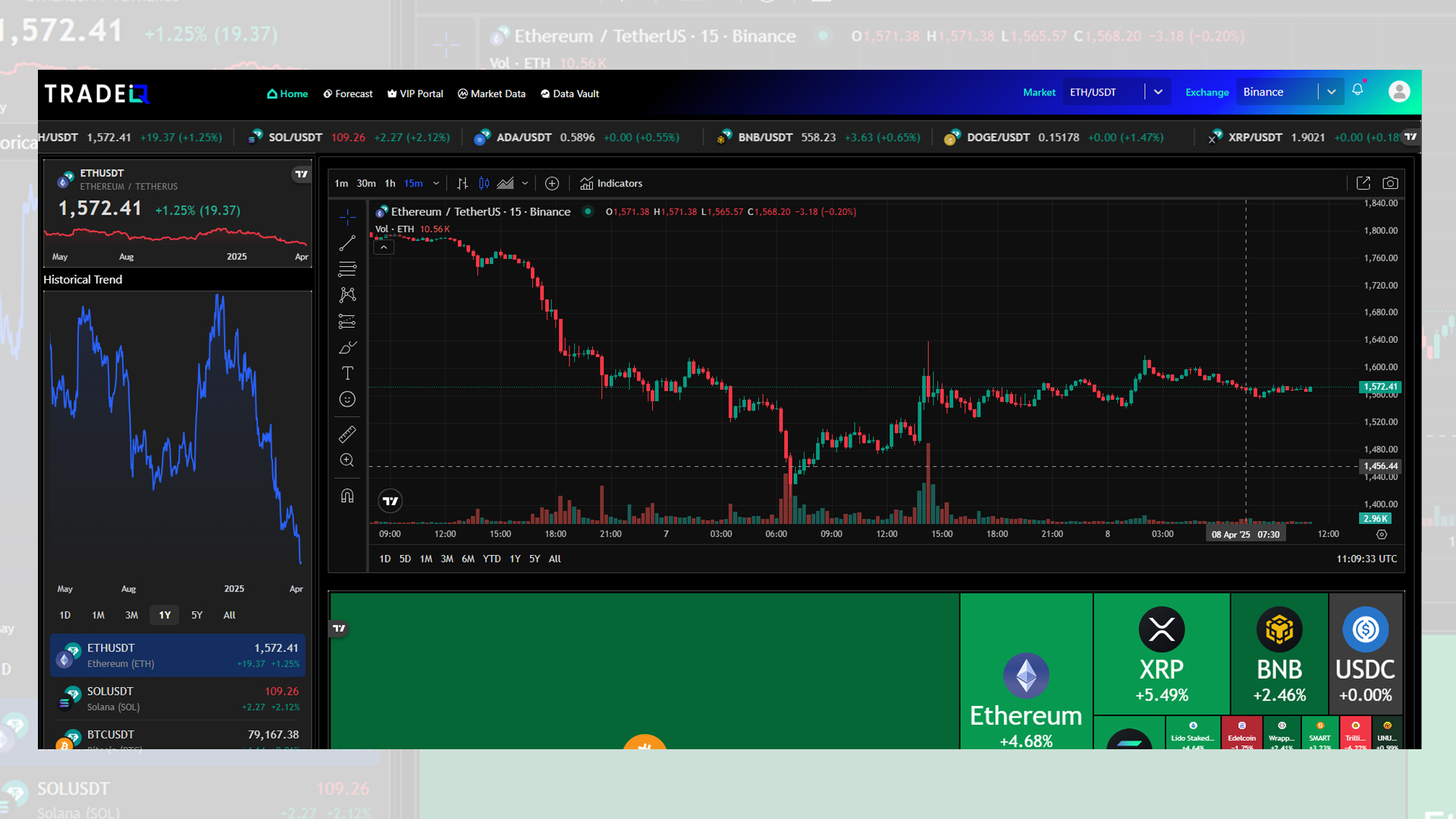The image size is (1456, 819).
Task: Select SOLUSDT row in watchlist
Action: coord(177,698)
